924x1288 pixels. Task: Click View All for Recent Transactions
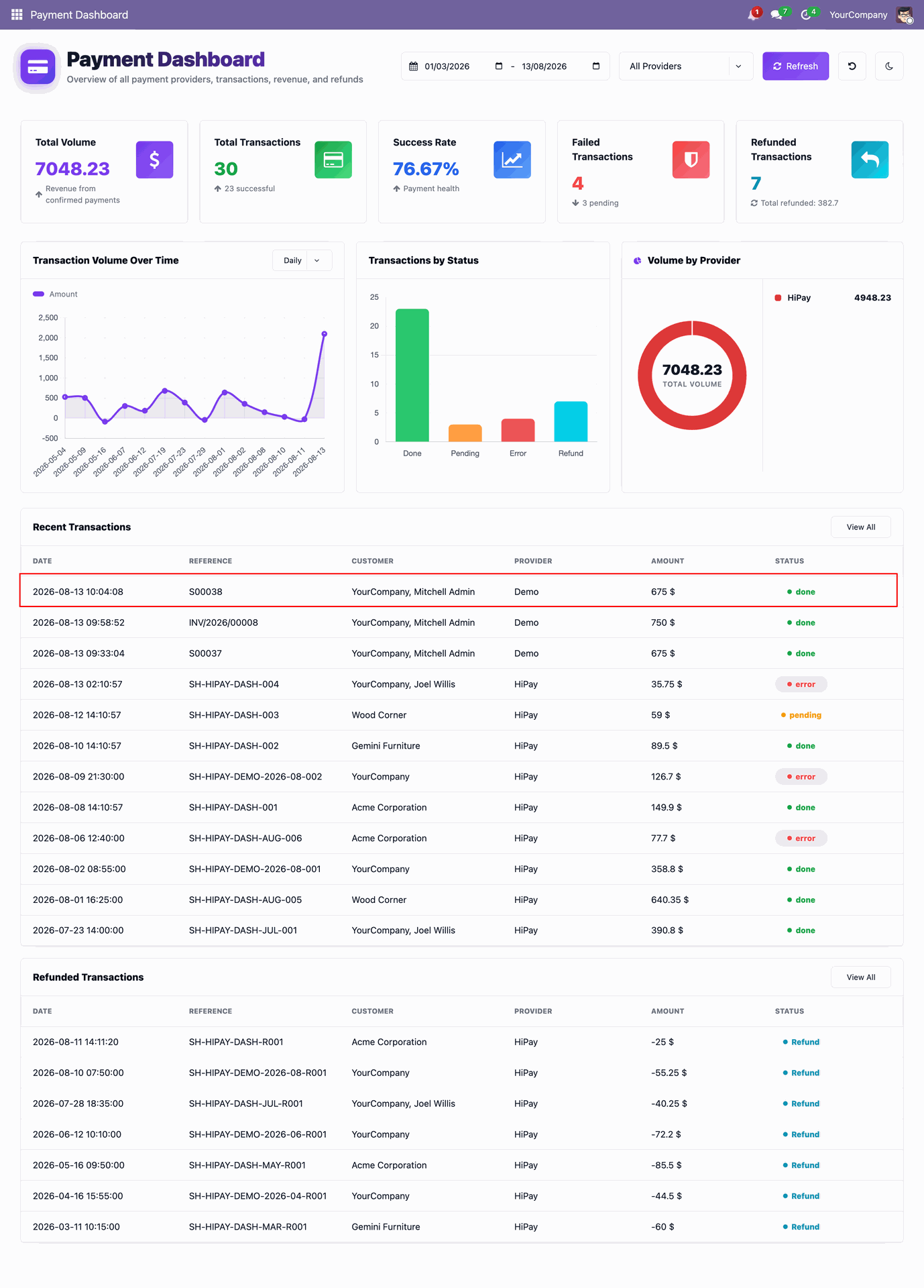click(860, 527)
